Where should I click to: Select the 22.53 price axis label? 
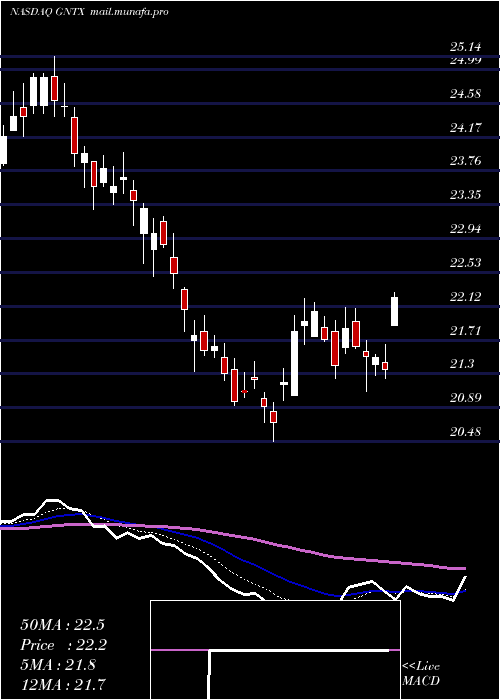pyautogui.click(x=466, y=262)
